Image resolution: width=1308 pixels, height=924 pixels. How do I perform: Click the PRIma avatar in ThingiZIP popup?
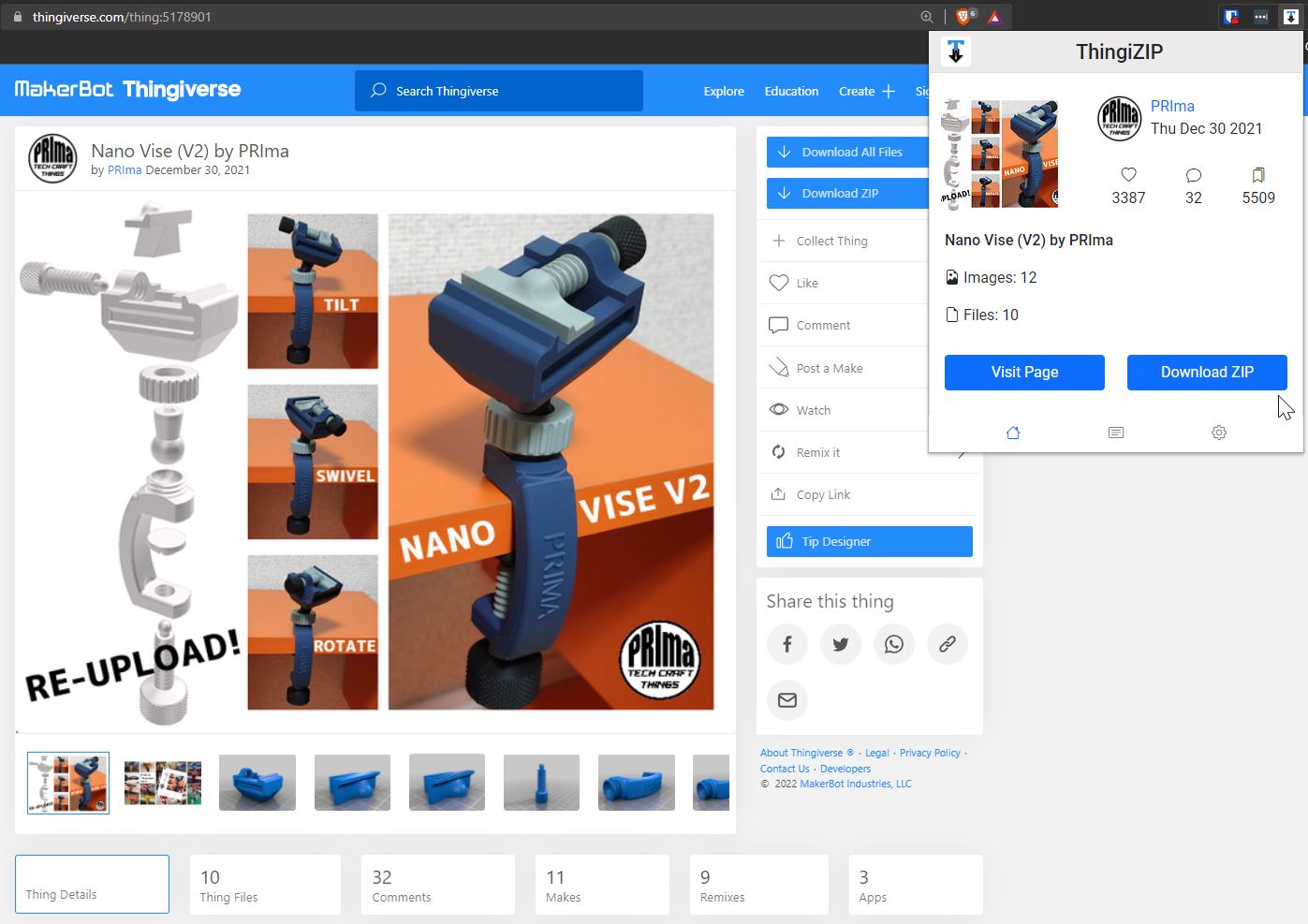(1119, 119)
